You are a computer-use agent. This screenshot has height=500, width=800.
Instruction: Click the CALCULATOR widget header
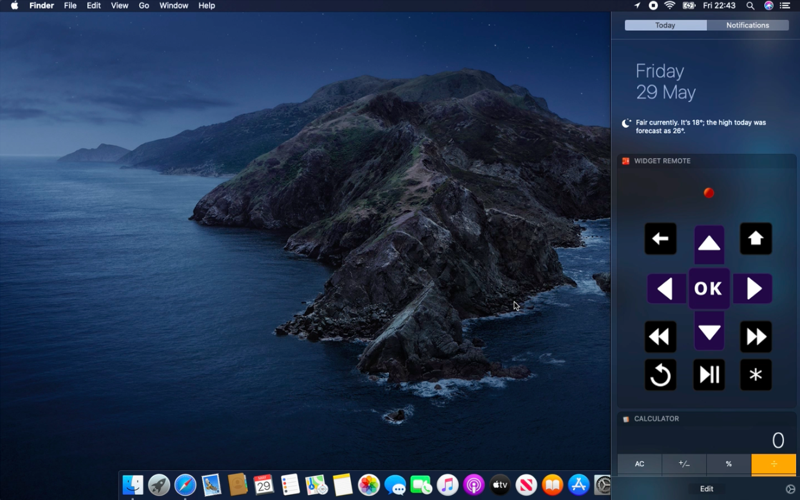707,419
